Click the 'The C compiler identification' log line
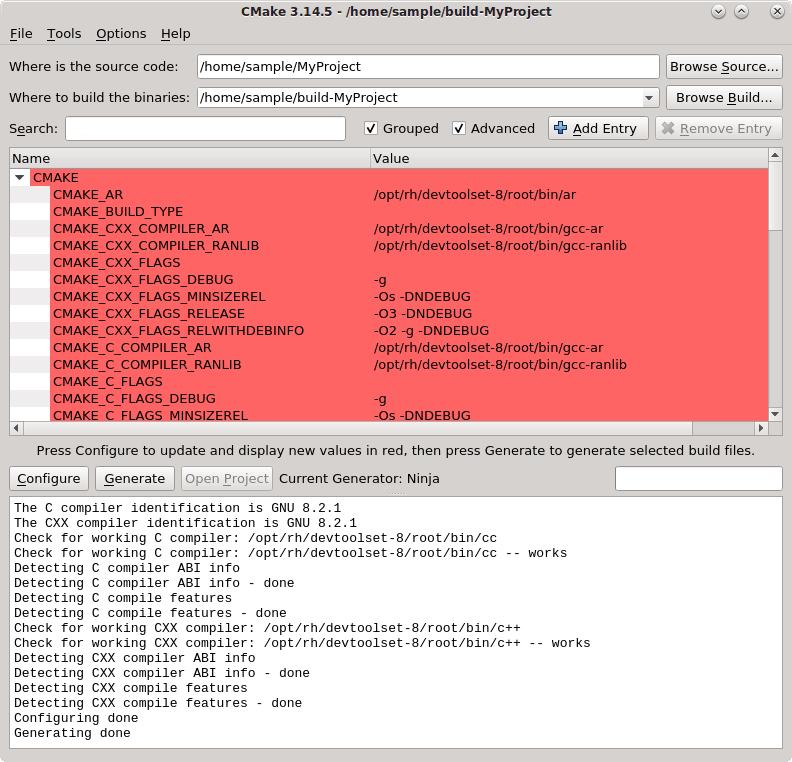Screen dimensions: 792x762 177,508
